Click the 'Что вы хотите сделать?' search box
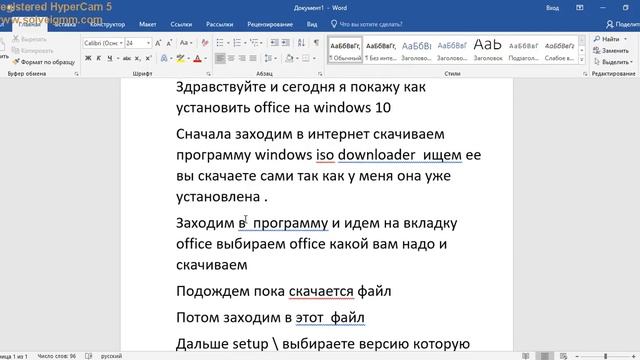The height and width of the screenshot is (360, 640). pos(367,24)
